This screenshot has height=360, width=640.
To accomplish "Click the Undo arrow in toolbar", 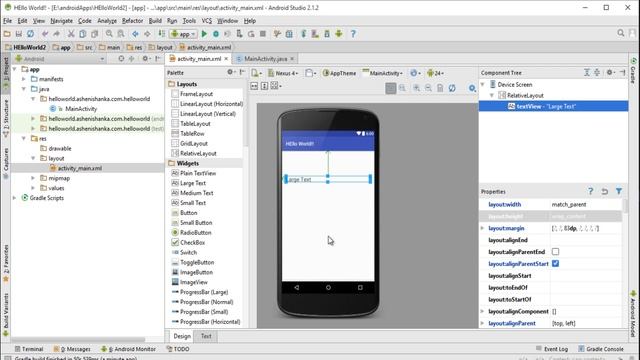I will tap(45, 34).
